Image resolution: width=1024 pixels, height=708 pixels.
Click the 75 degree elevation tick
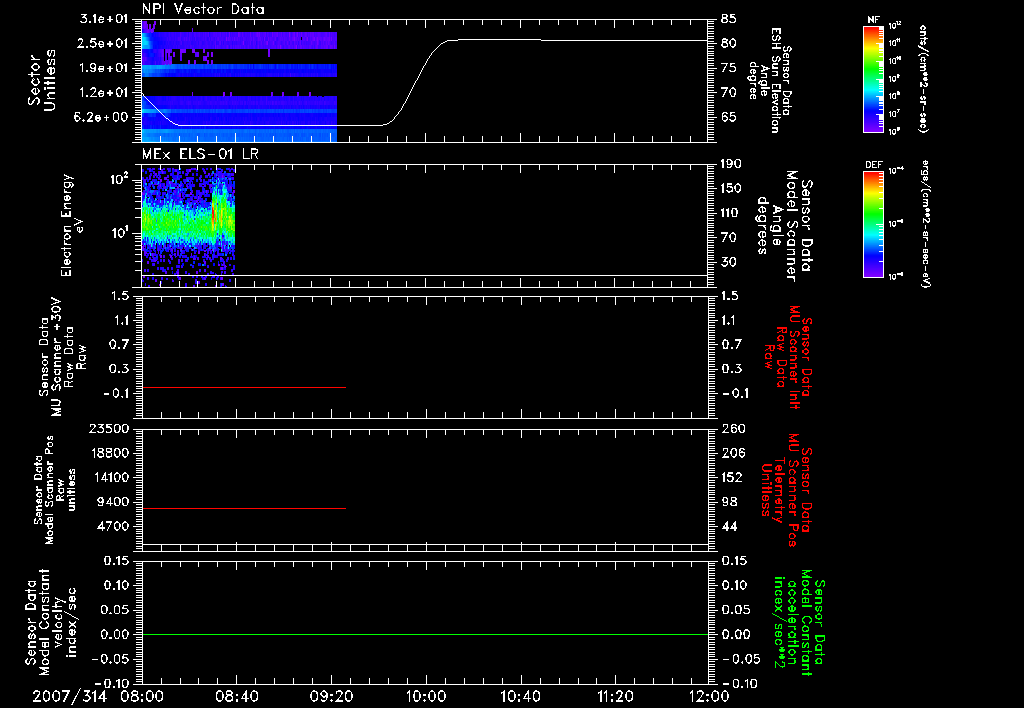(729, 68)
